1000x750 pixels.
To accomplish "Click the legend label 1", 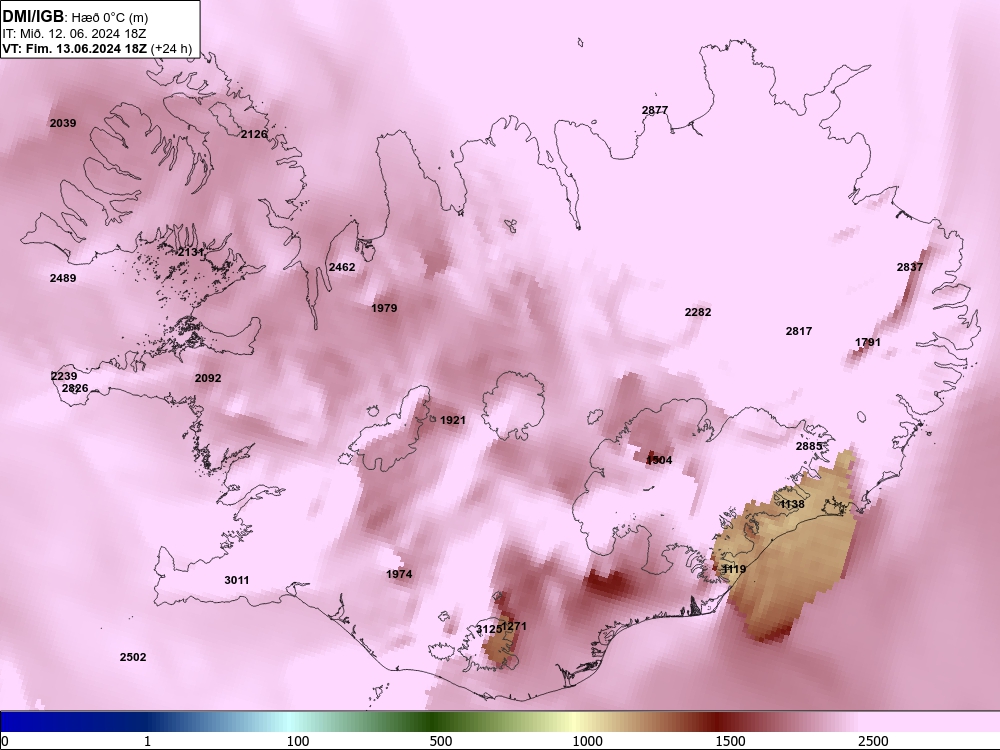I will (x=147, y=741).
